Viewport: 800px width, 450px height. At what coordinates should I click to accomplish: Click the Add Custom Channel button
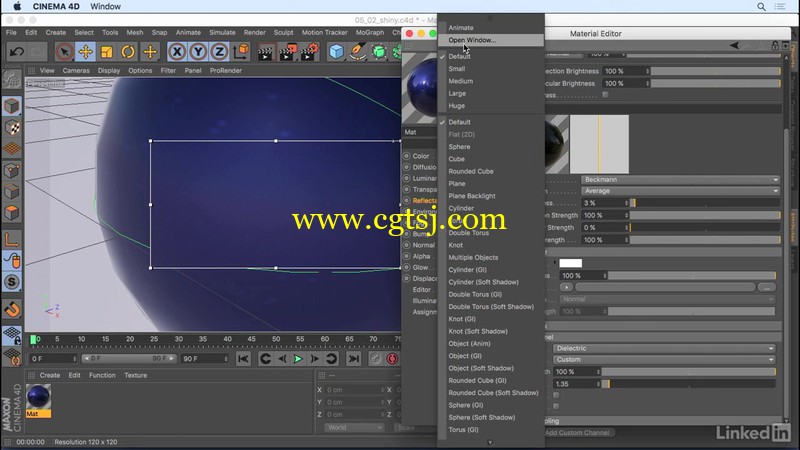pos(577,433)
